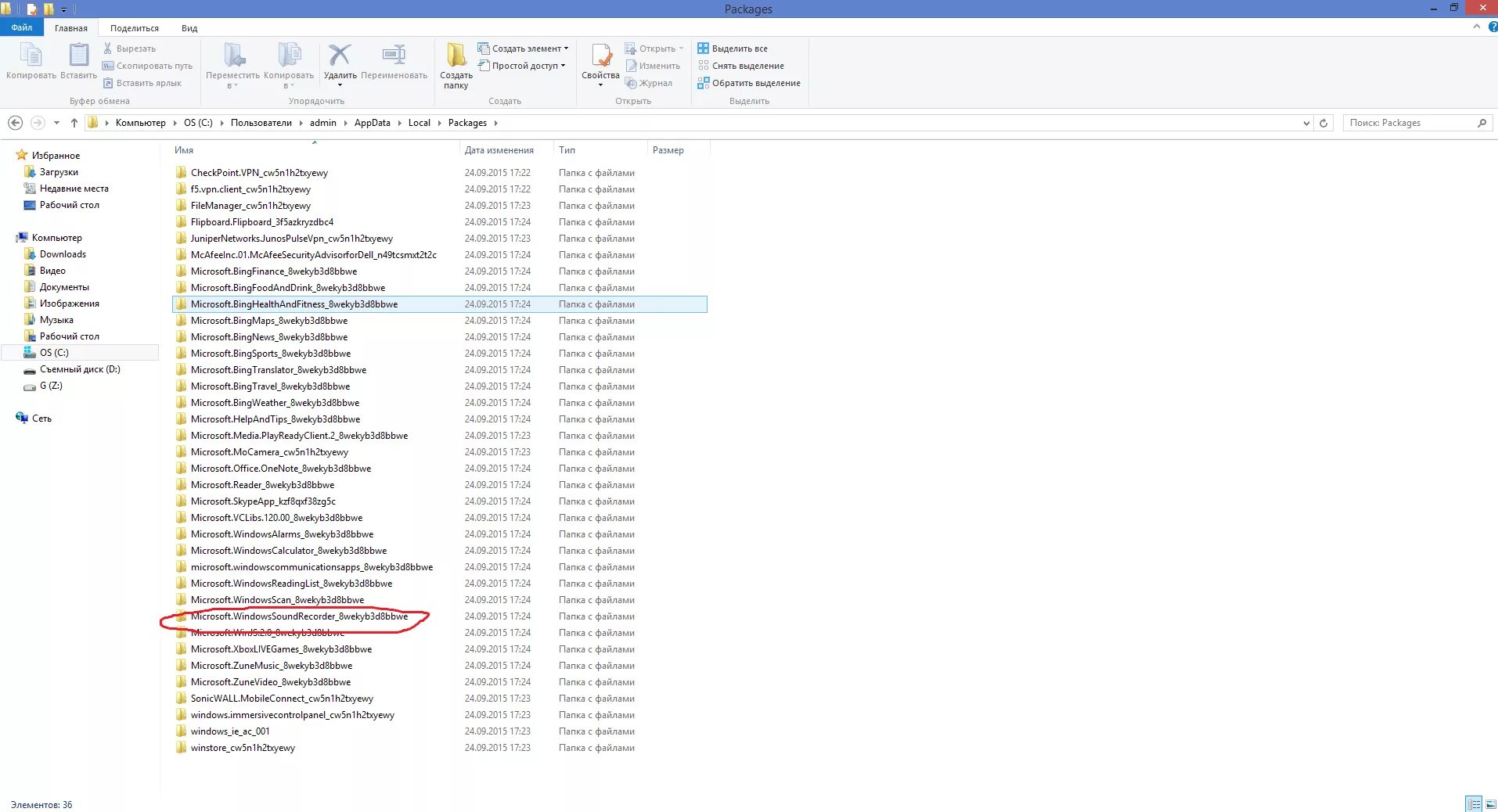This screenshot has width=1498, height=812.
Task: Select Downloads under Компьютер
Action: [x=63, y=254]
